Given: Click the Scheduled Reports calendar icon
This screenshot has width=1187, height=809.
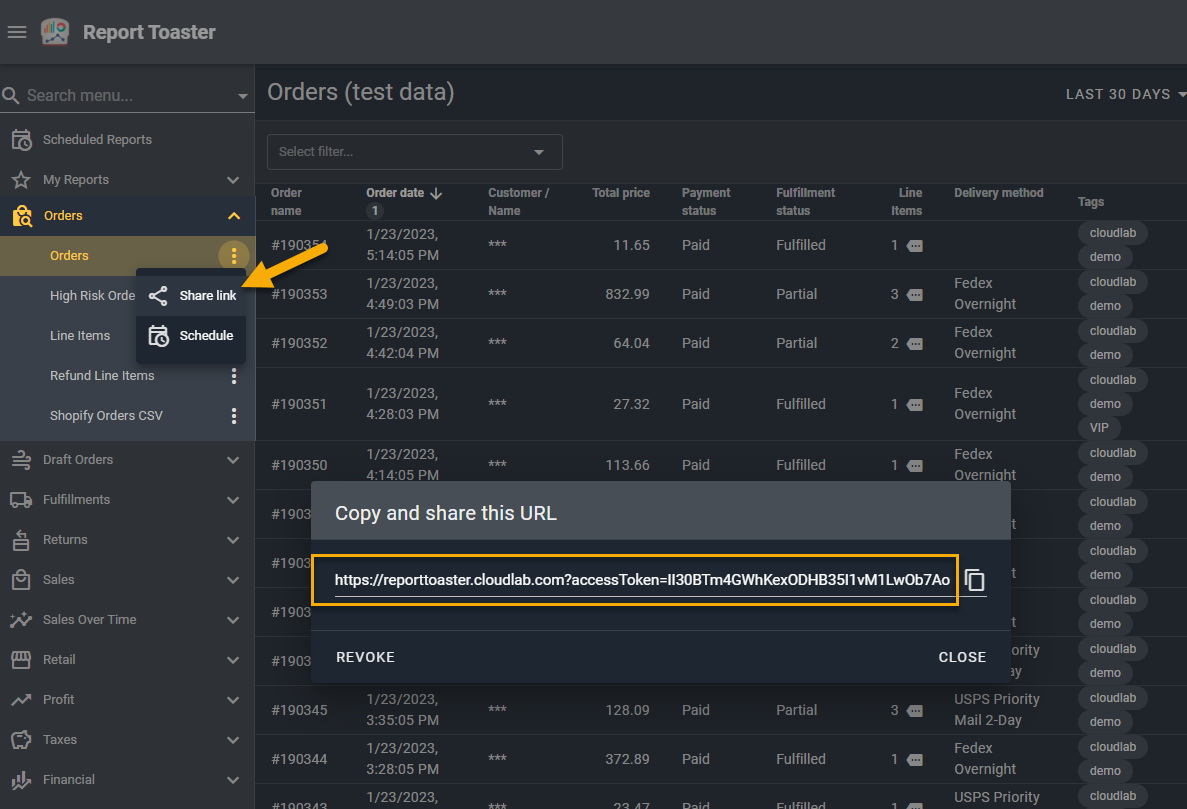Looking at the screenshot, I should (x=20, y=140).
